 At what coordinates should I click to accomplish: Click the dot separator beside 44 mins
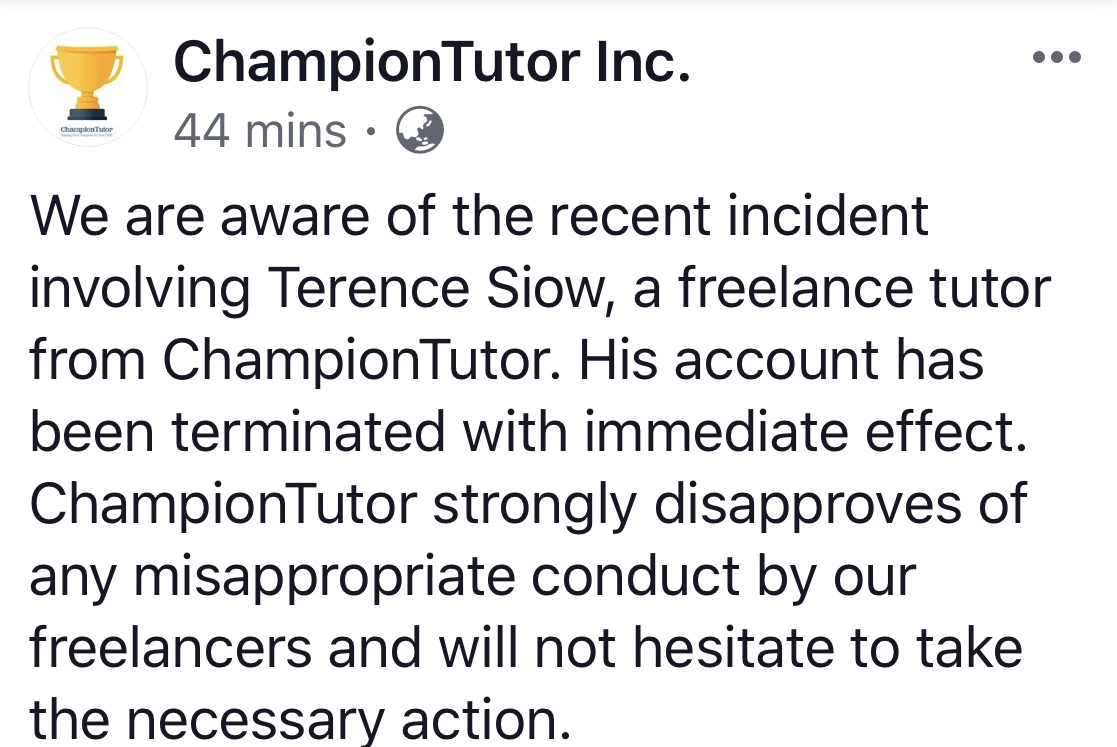[370, 132]
